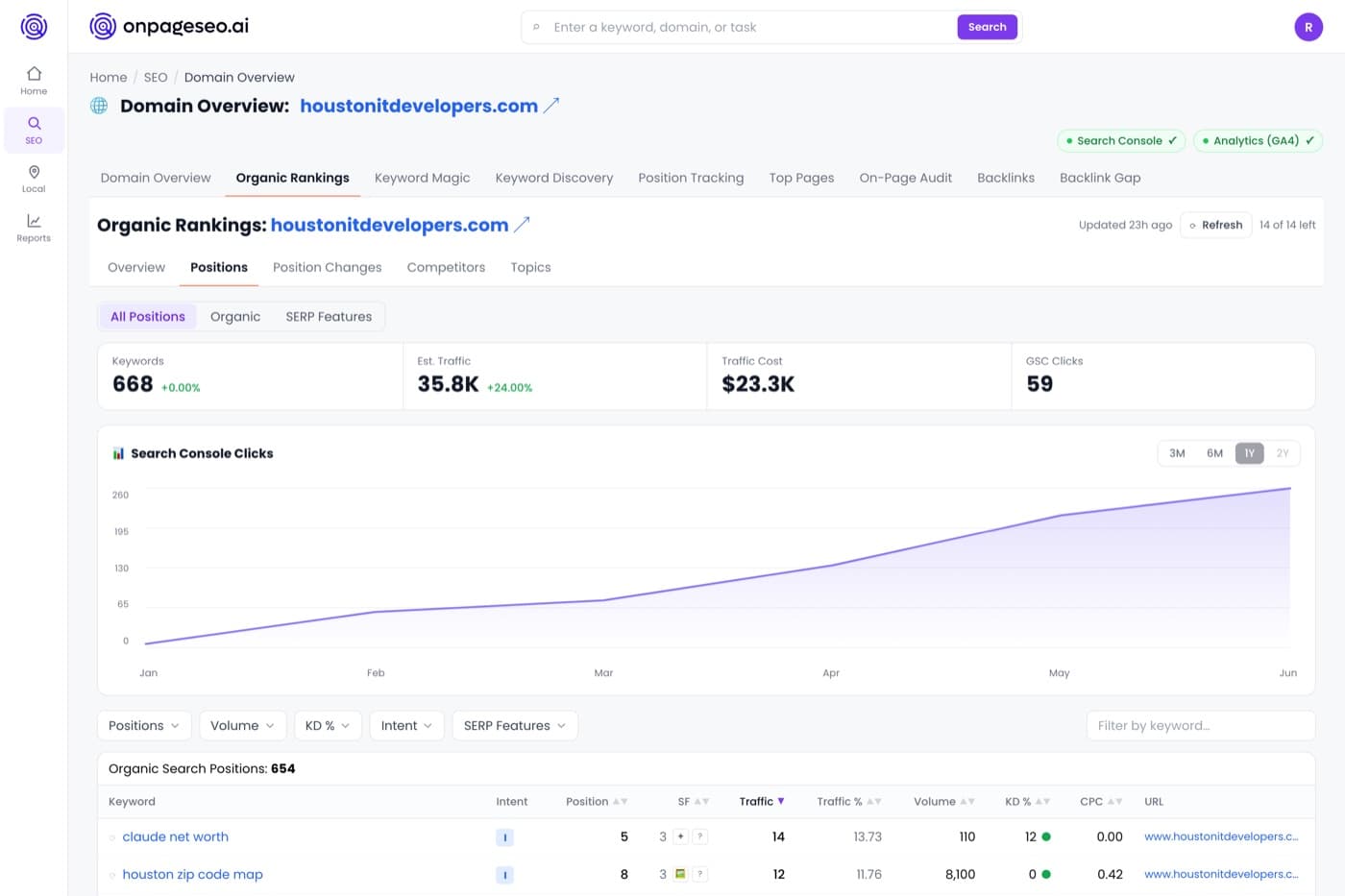Click the Intent badge for houston zip code map
The image size is (1345, 896).
(504, 875)
